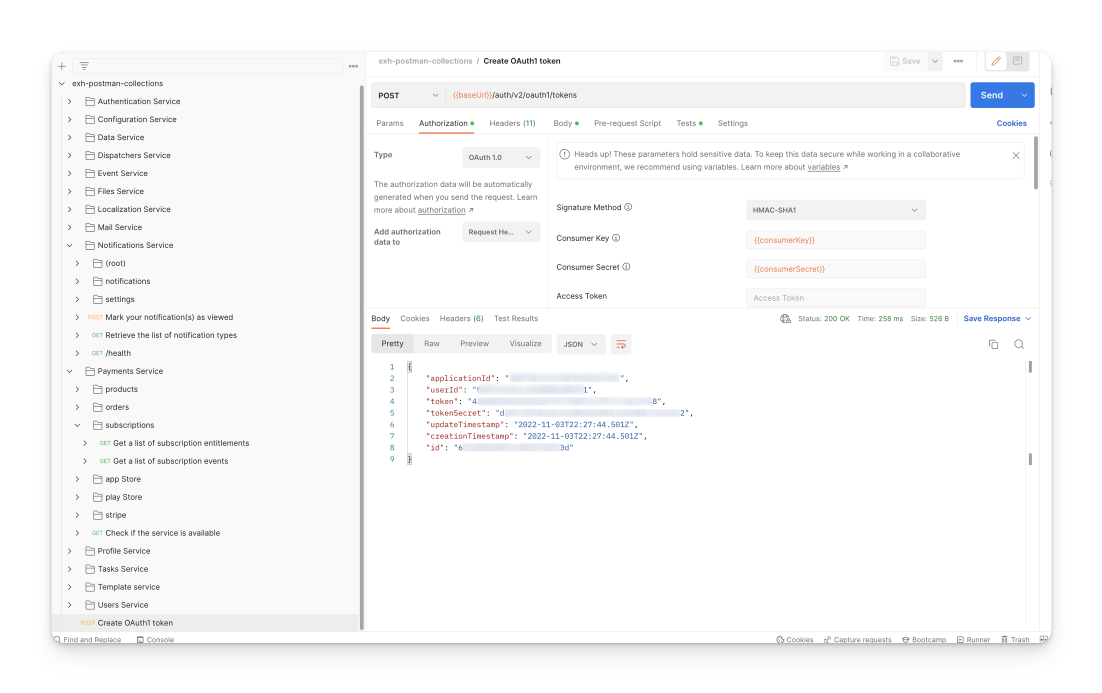1102x693 pixels.
Task: Open the comments icon at top right
Action: pyautogui.click(x=1017, y=61)
